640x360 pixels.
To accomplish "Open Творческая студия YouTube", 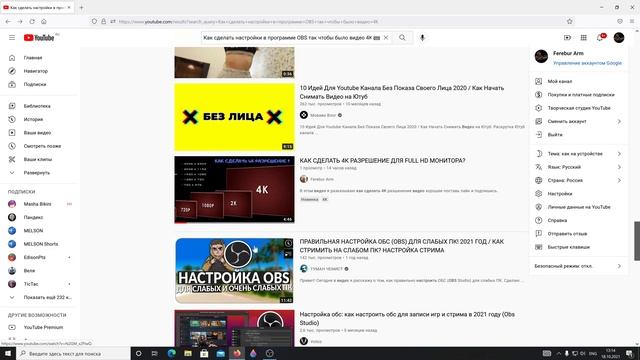I will pos(578,108).
